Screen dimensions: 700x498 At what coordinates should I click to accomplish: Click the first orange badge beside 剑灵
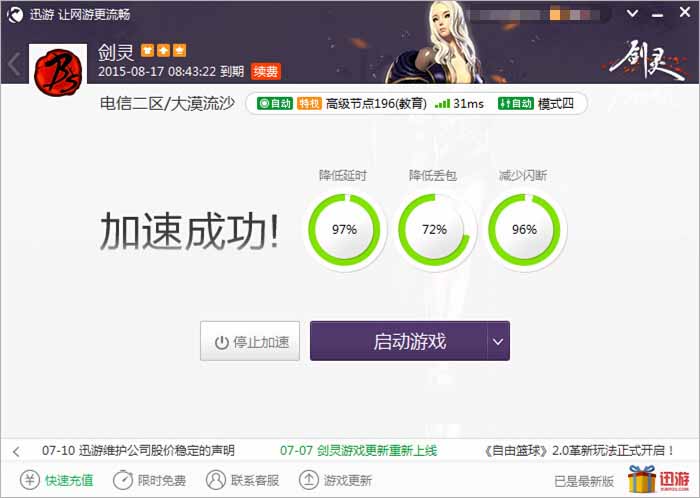point(147,50)
